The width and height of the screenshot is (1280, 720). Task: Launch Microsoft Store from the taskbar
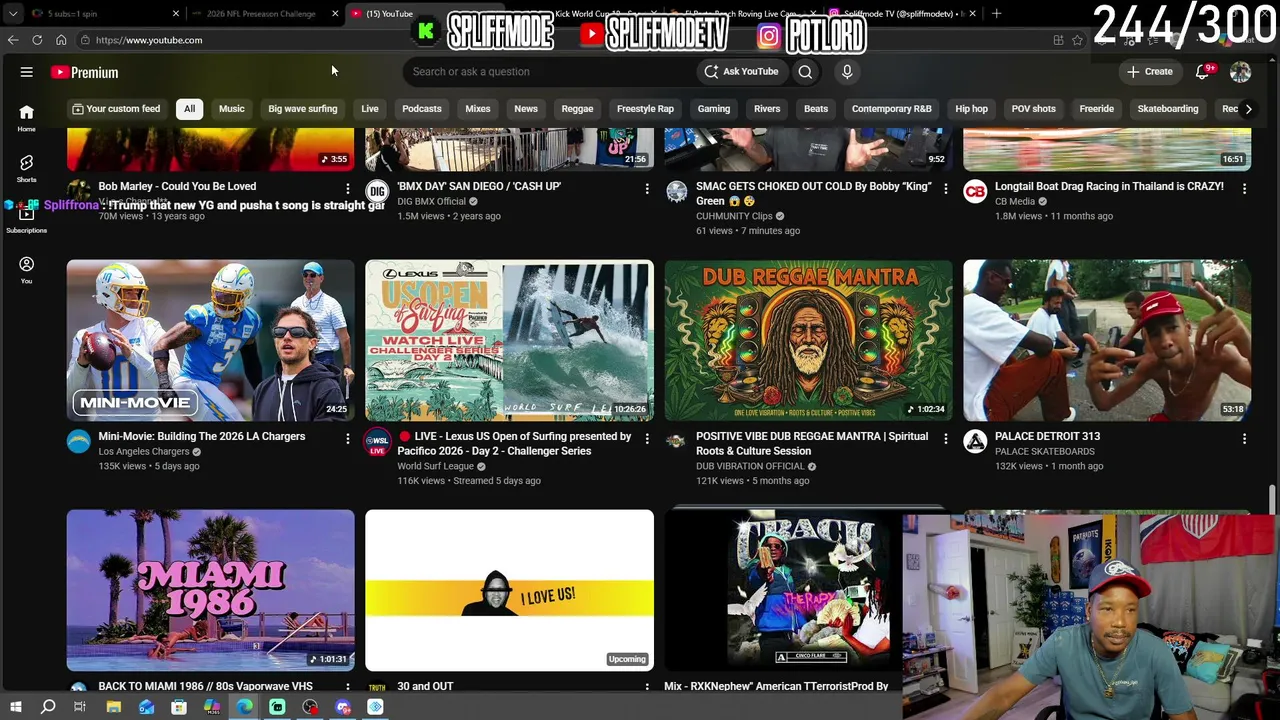click(x=179, y=707)
